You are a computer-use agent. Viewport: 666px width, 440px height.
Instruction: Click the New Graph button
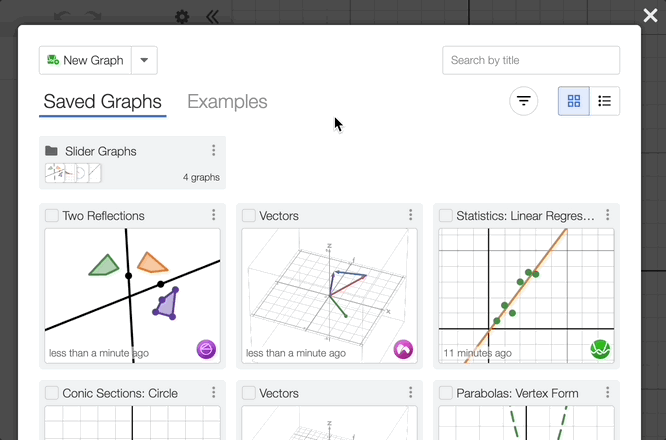click(x=85, y=60)
